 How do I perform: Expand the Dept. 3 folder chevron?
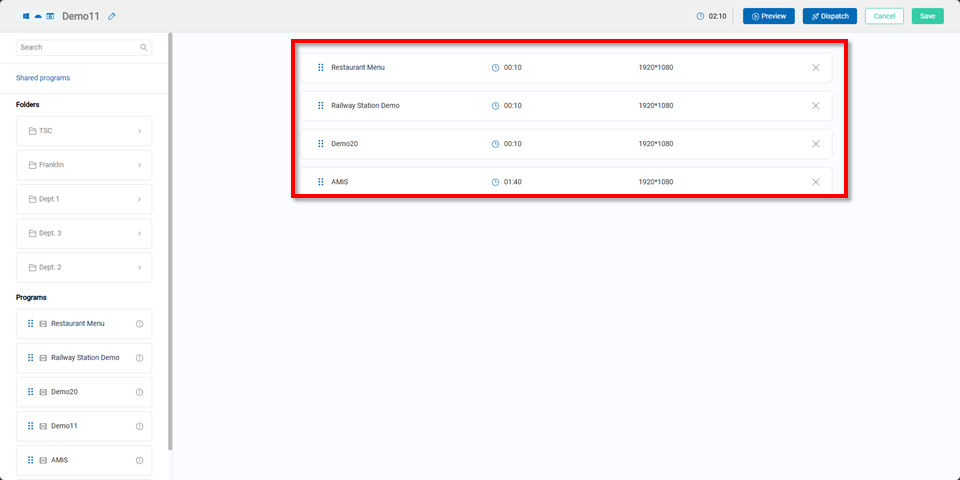point(139,233)
